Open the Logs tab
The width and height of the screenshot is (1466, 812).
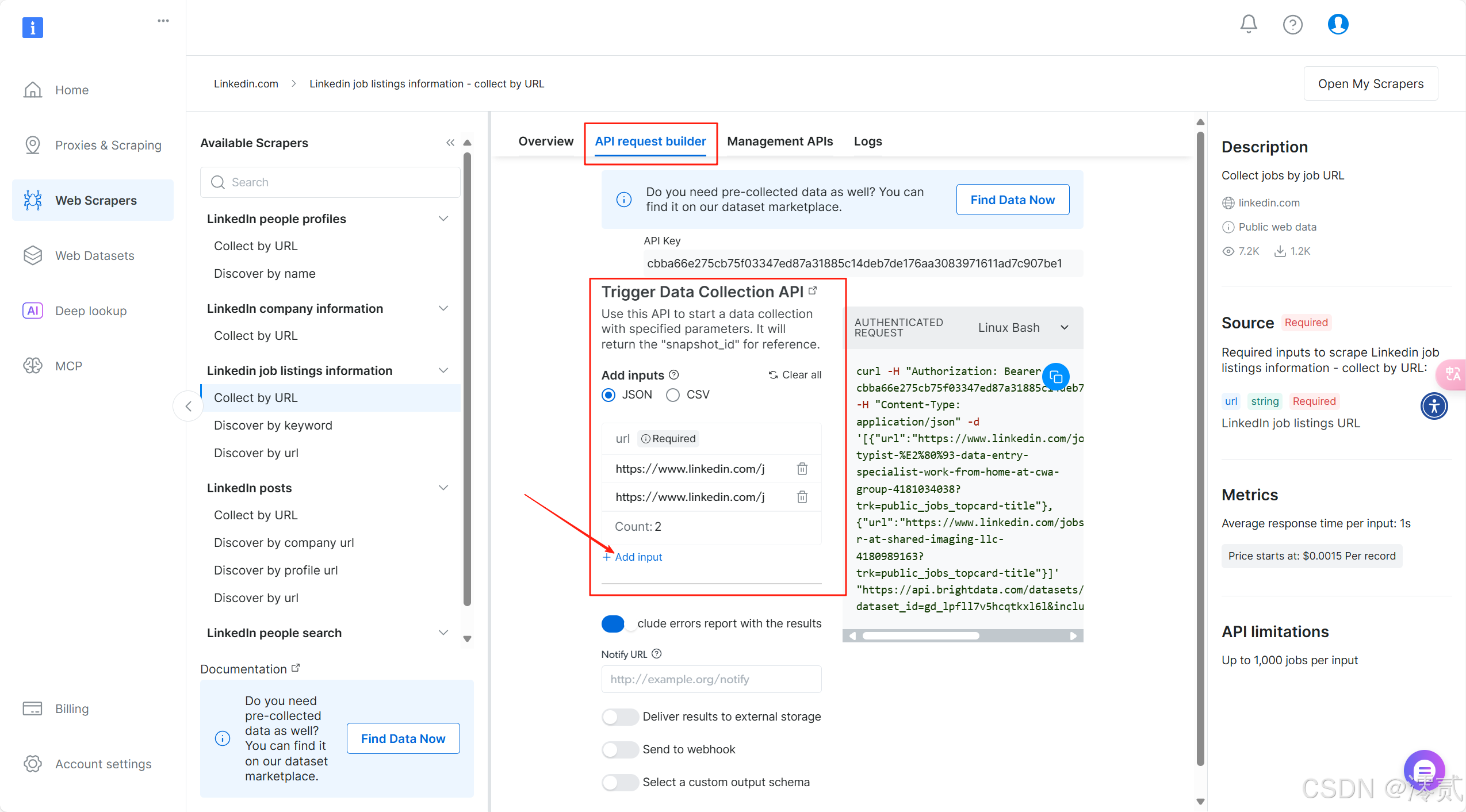click(867, 141)
